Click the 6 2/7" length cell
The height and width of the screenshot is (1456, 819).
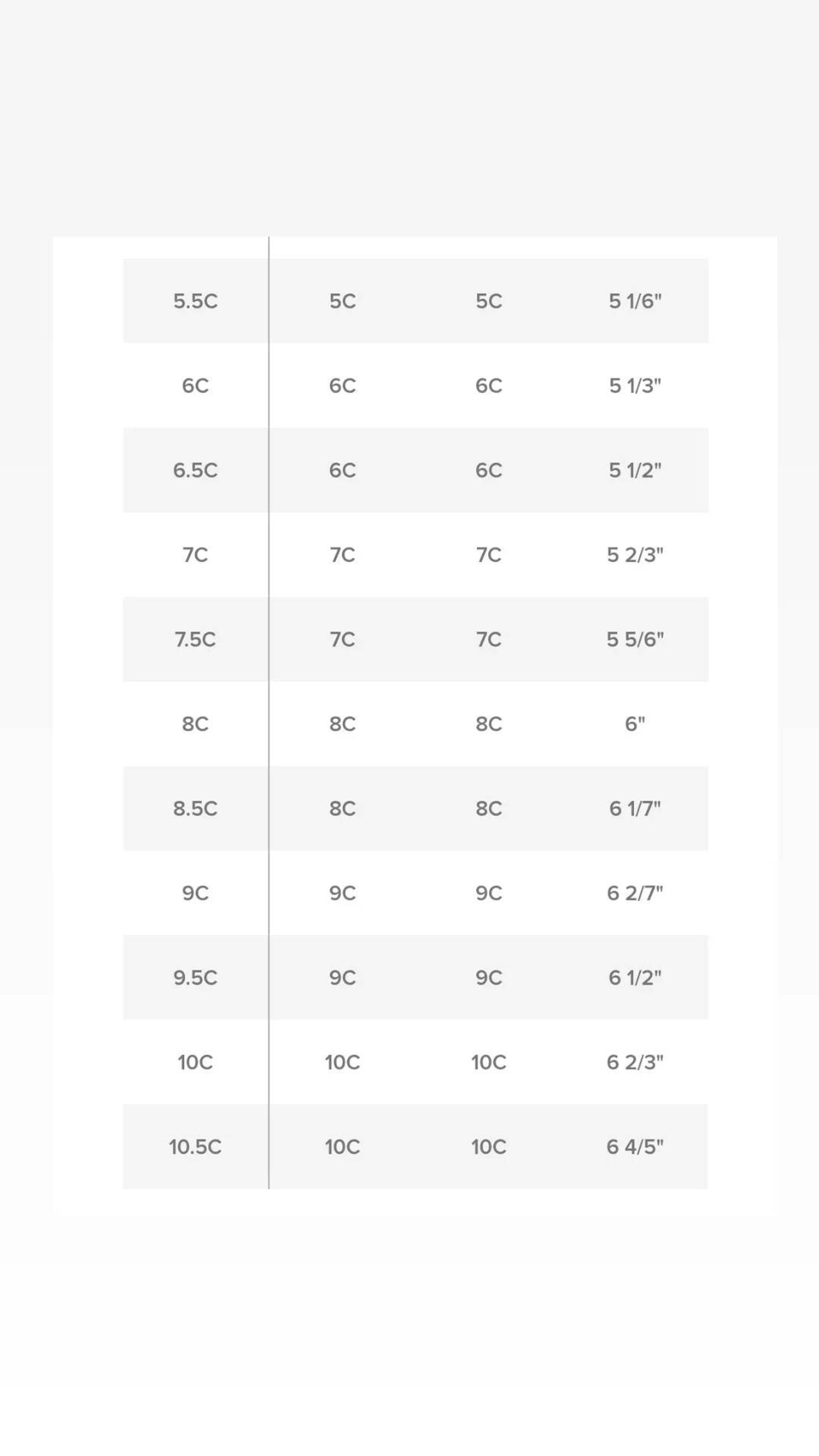(x=635, y=893)
